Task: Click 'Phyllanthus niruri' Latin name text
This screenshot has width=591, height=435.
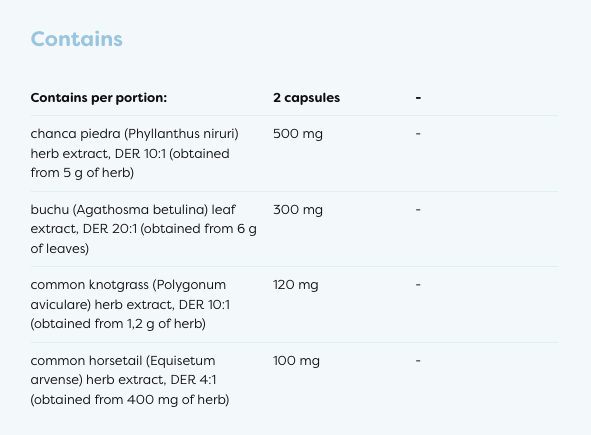Action: click(182, 134)
